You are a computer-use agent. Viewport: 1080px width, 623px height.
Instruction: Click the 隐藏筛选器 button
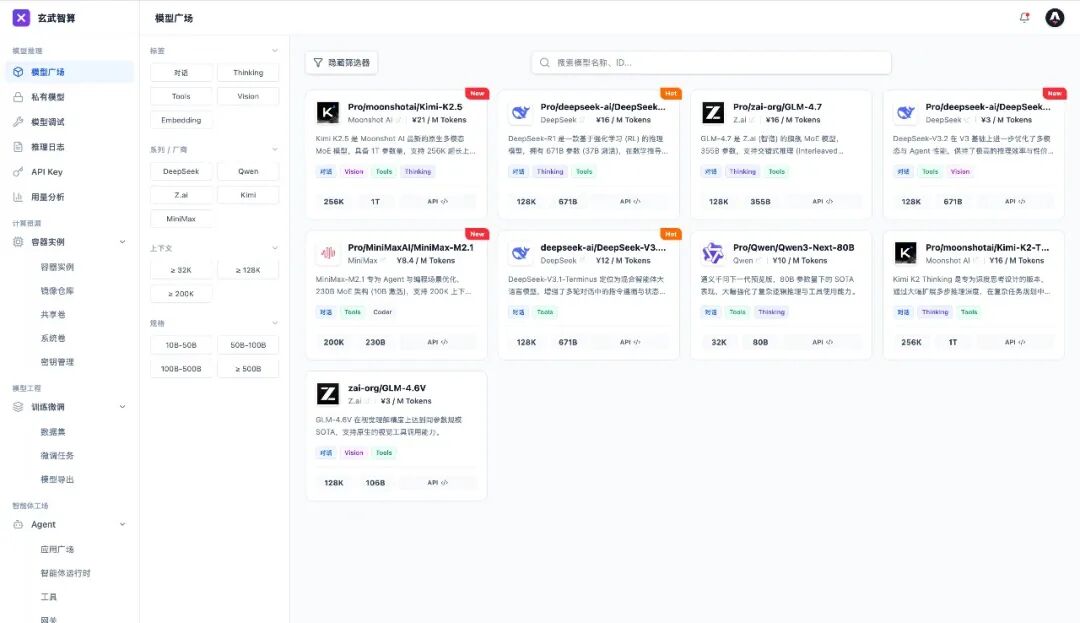point(341,62)
